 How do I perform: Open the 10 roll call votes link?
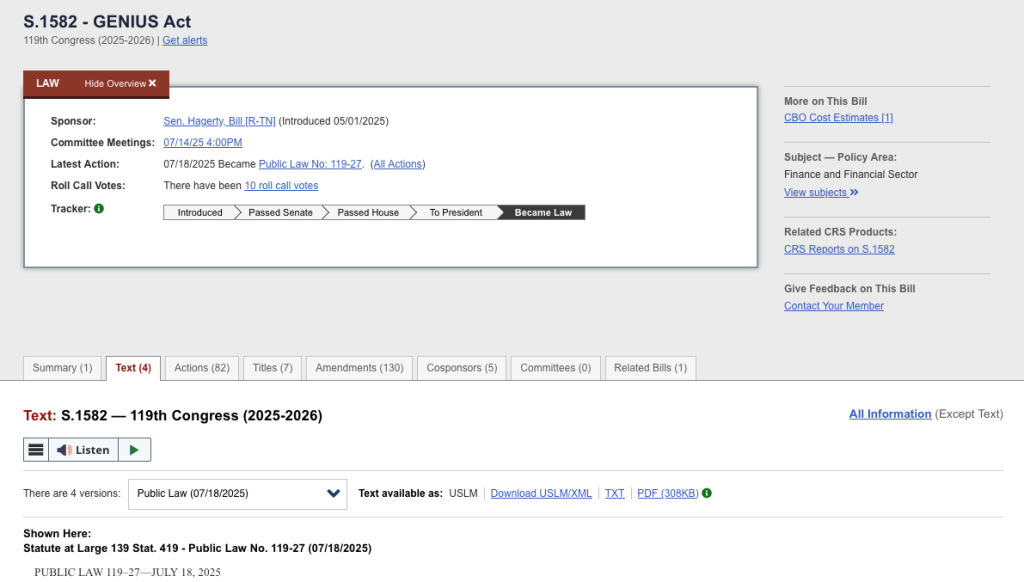[281, 186]
